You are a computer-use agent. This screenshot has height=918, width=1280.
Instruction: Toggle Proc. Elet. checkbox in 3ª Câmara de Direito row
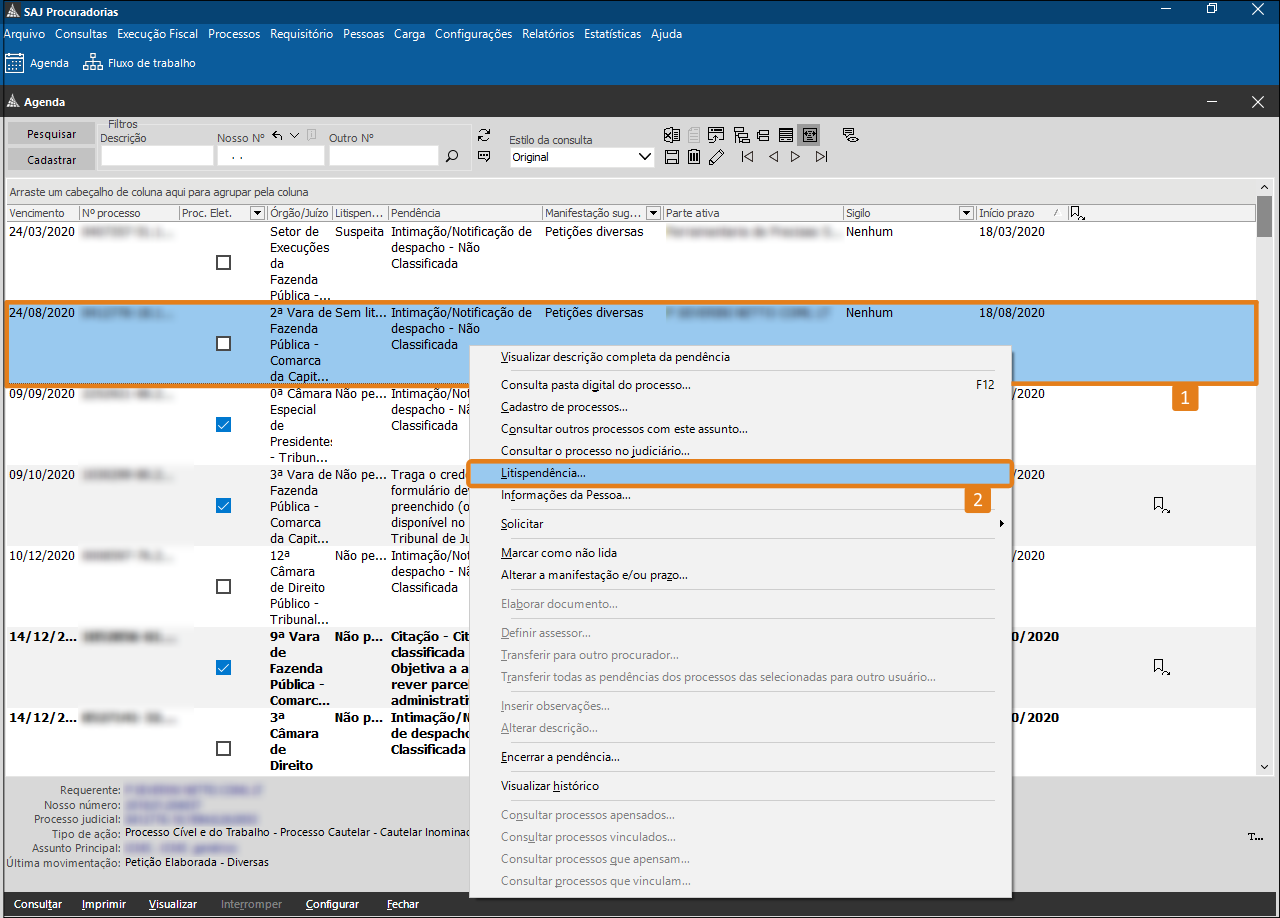pyautogui.click(x=223, y=748)
